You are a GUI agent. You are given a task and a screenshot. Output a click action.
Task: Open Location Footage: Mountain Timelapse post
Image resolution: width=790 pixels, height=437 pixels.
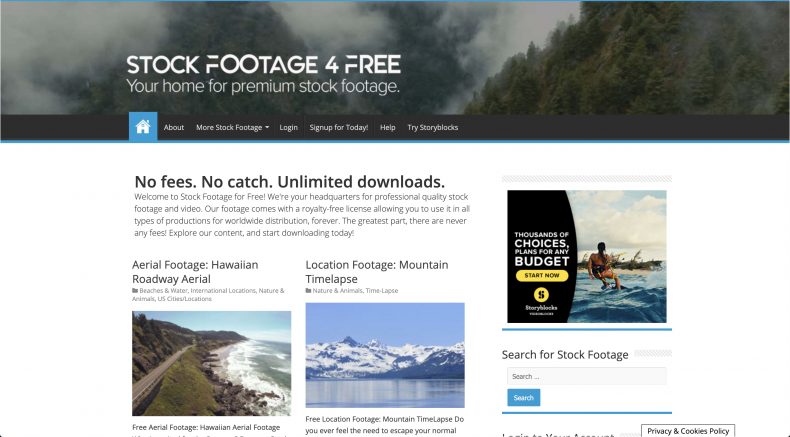(x=377, y=272)
